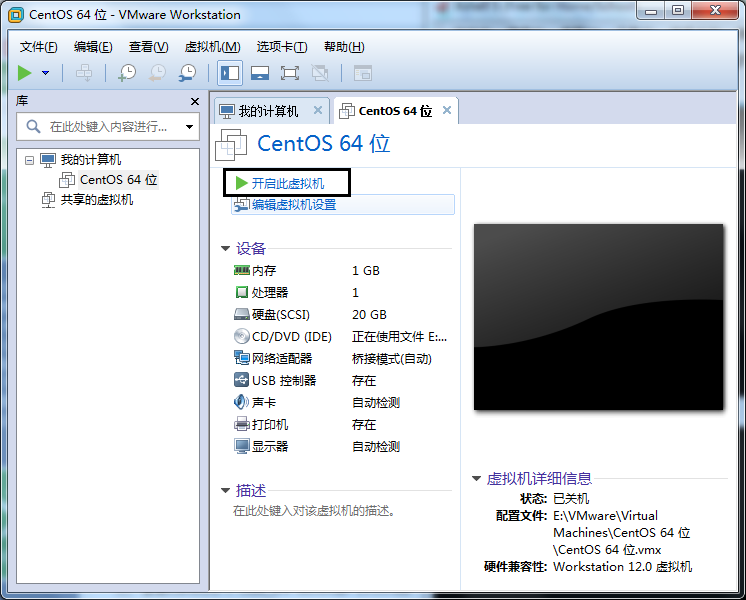Enter full screen mode toolbar icon
This screenshot has height=600, width=746.
click(x=290, y=73)
